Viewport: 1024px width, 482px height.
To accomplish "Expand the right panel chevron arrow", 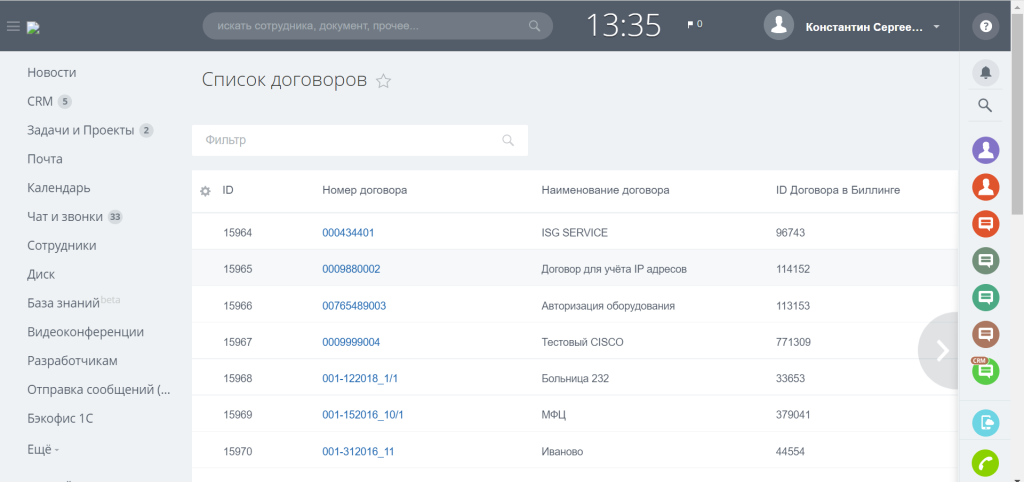I will (942, 351).
